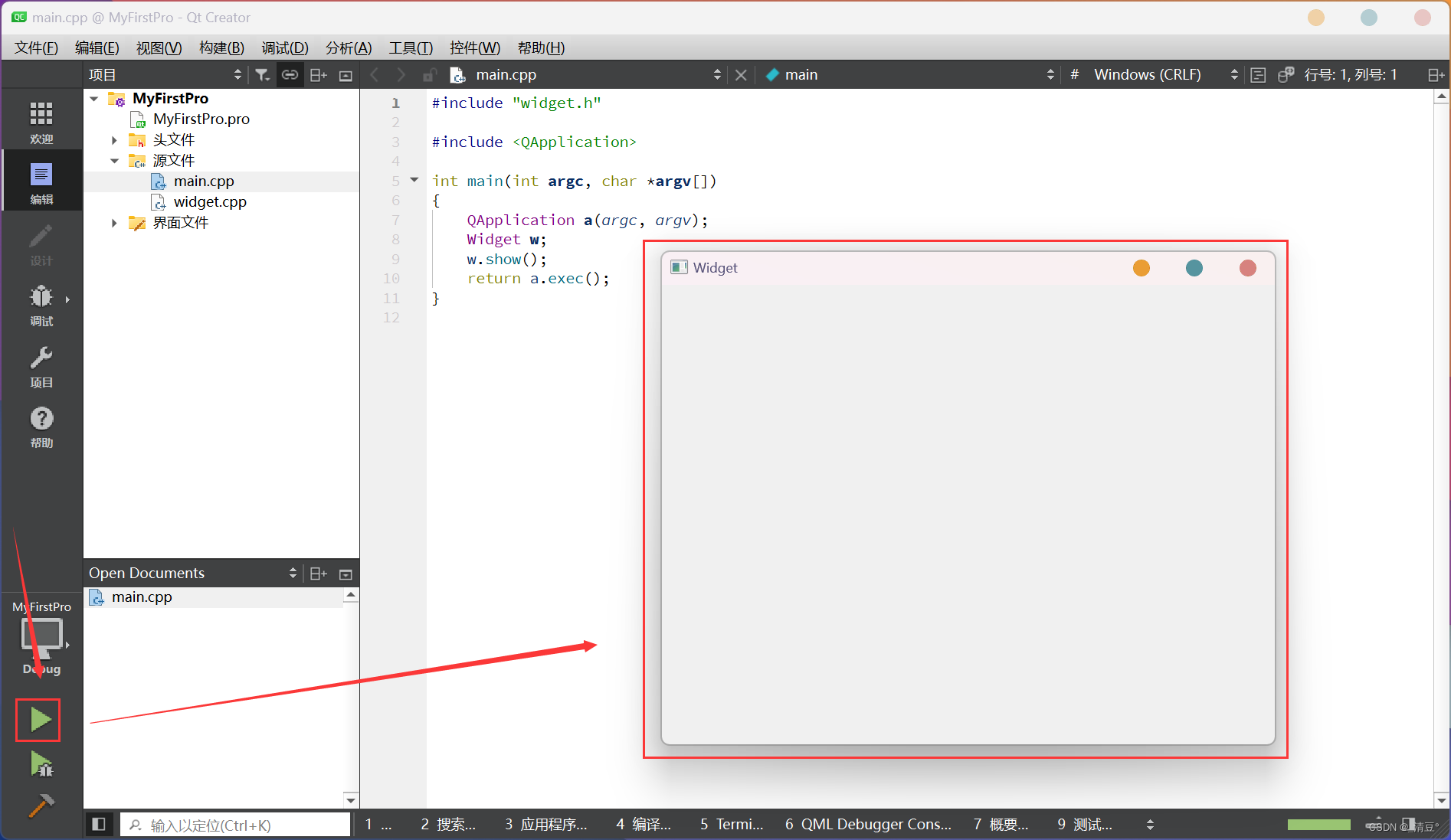This screenshot has height=840, width=1451.
Task: Select main.cpp in Open Documents list
Action: 142,597
